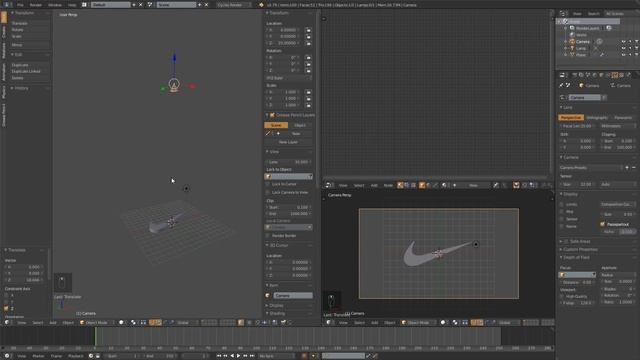The height and width of the screenshot is (360, 640).
Task: Lock the Rotation Y value in the Transform panel
Action: pyautogui.click(x=308, y=64)
